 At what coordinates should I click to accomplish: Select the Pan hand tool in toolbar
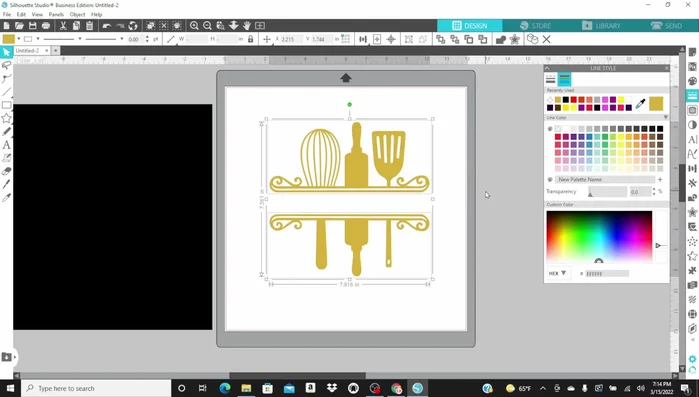[x=247, y=26]
